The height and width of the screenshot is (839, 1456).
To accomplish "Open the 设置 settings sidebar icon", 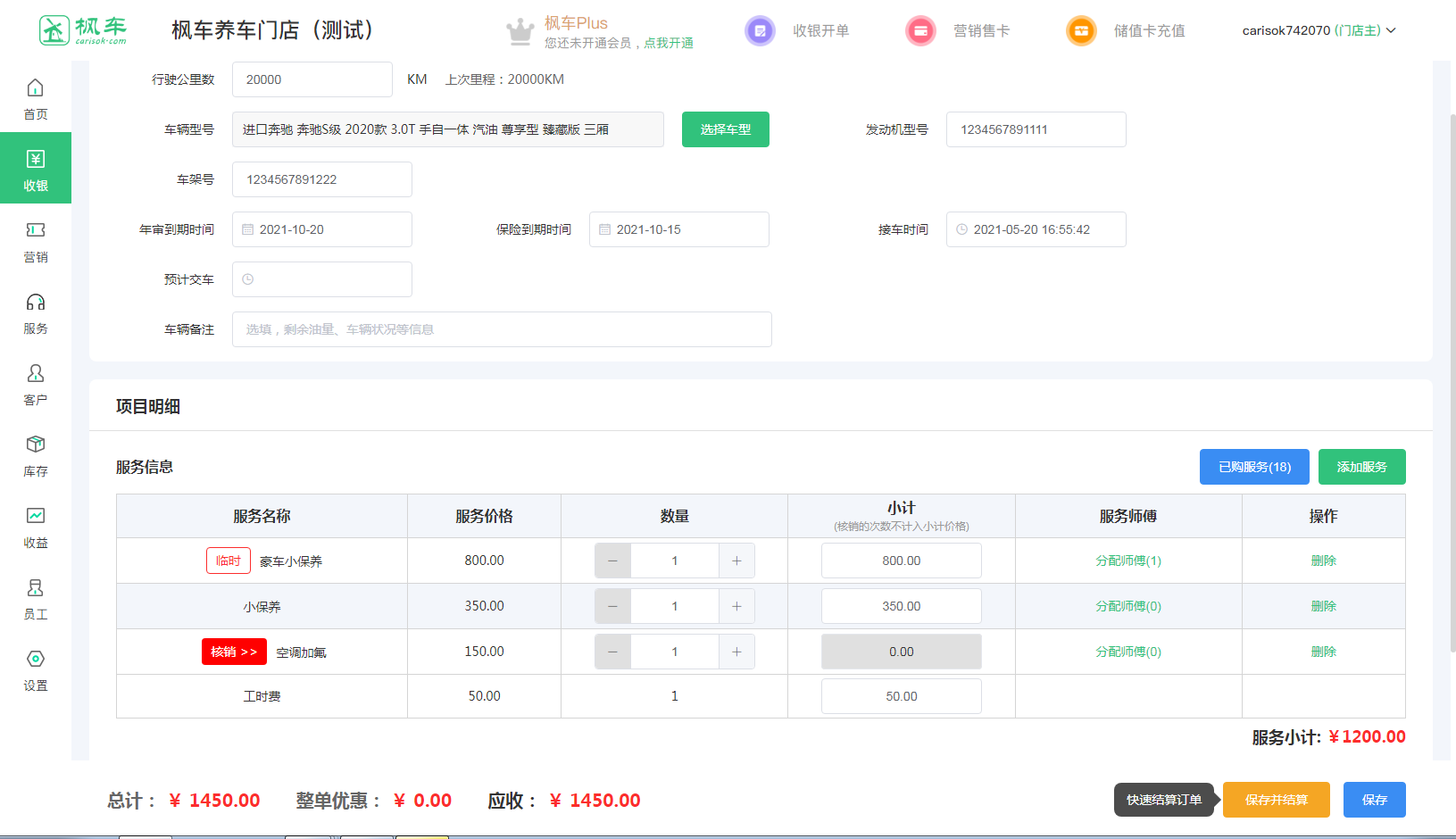I will (x=36, y=660).
